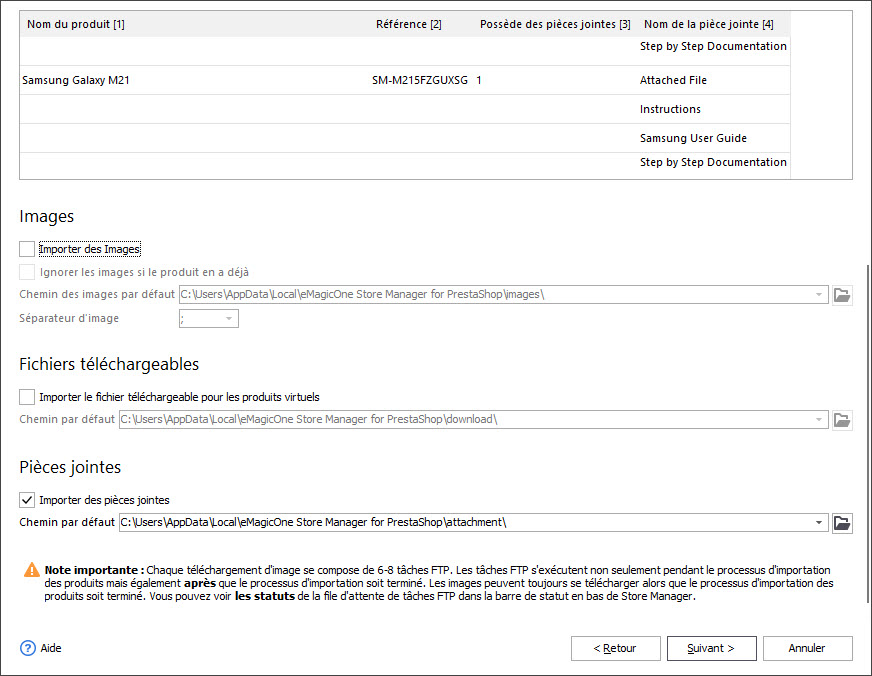Click the vertical scrollbar on the right
The height and width of the screenshot is (676, 872).
click(x=868, y=434)
